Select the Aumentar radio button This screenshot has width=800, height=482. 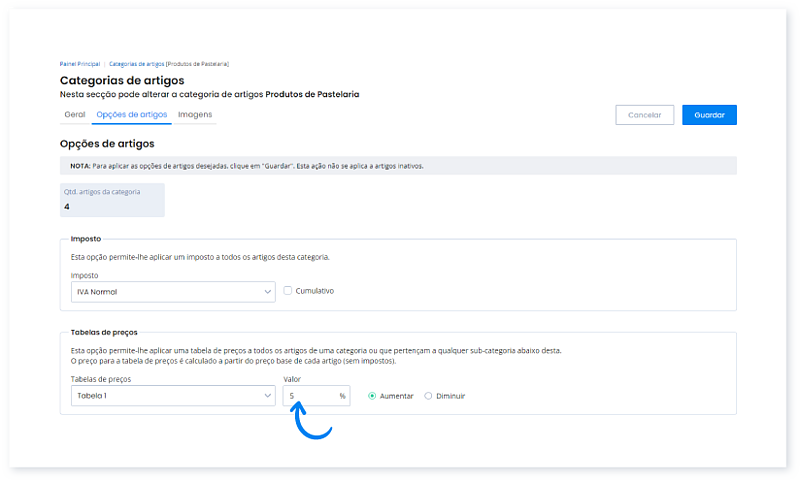[x=373, y=396]
